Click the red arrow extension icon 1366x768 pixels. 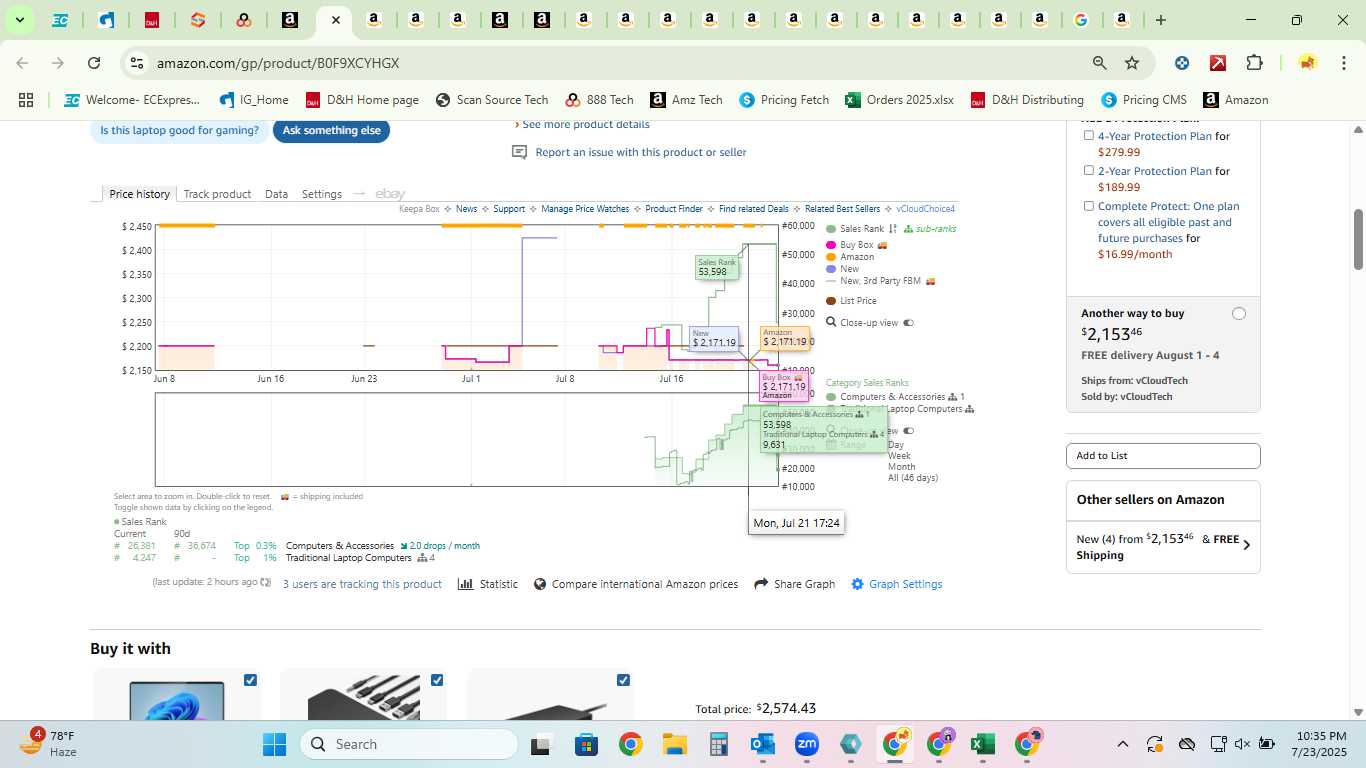point(1218,63)
